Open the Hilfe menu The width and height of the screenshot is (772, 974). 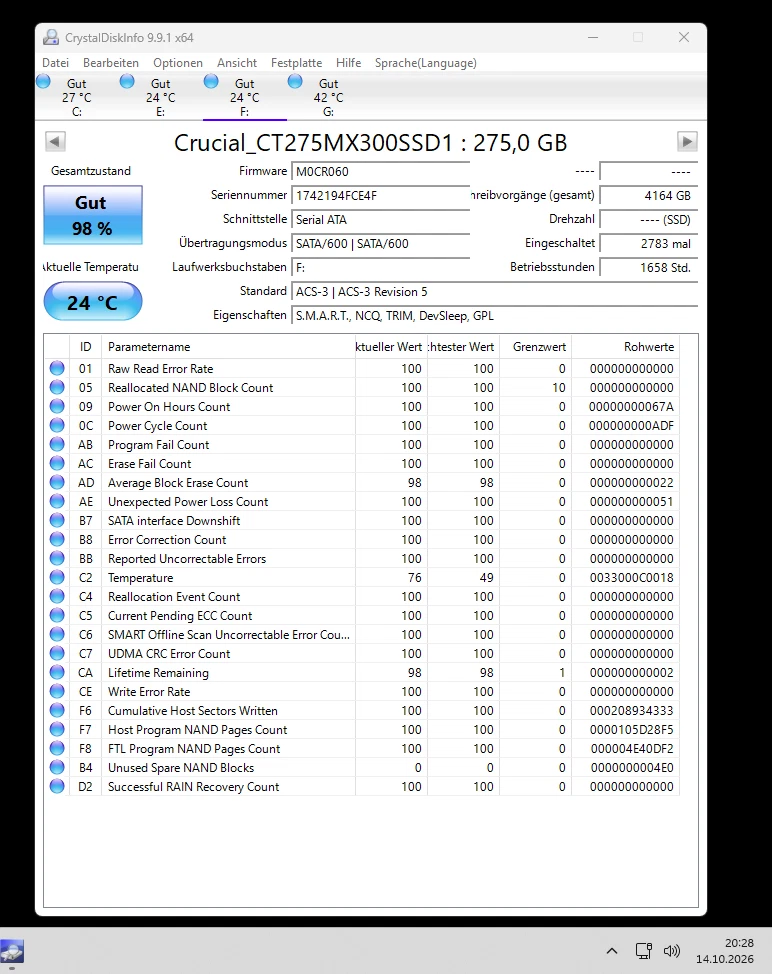(348, 63)
